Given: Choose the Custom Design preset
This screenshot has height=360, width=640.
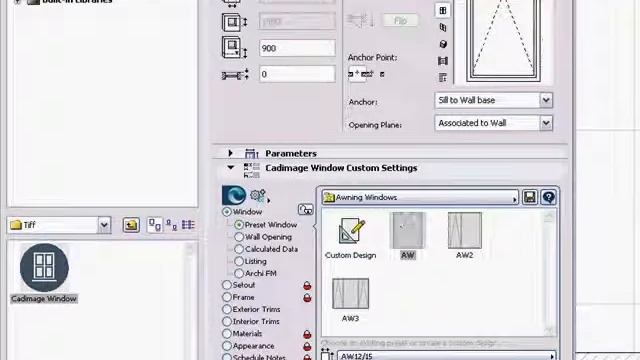Looking at the screenshot, I should [x=351, y=238].
